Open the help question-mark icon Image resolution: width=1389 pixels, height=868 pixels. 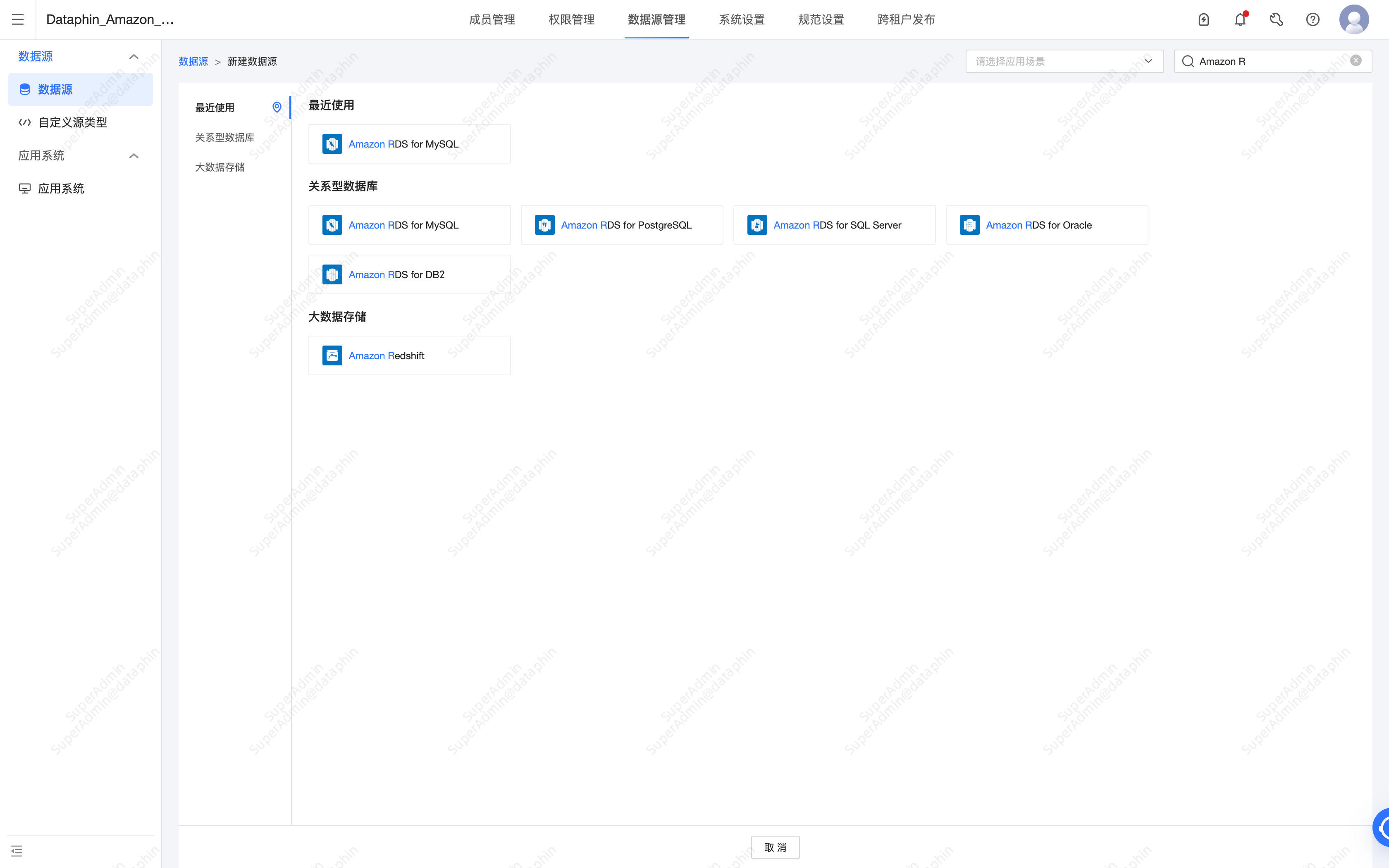(1313, 19)
